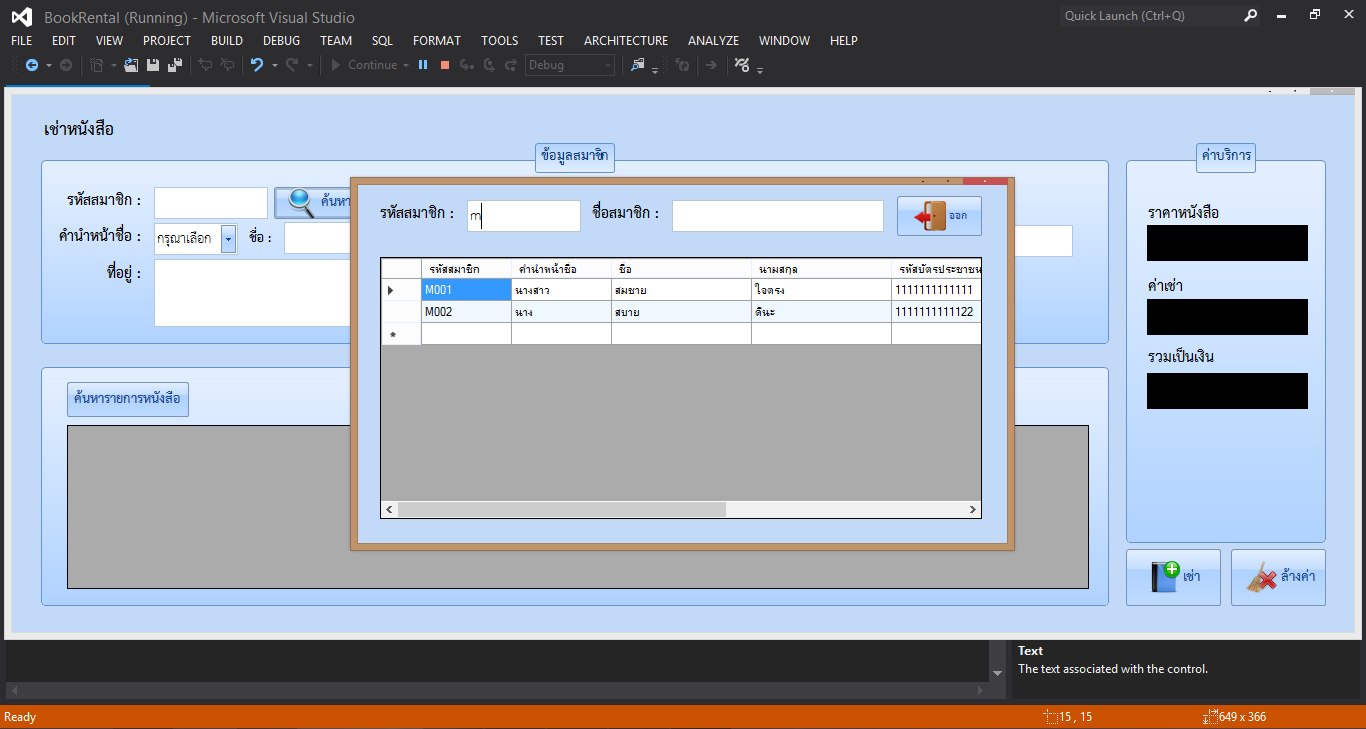
Task: Click the grid's horizontal scrollbar thumb
Action: [x=561, y=510]
